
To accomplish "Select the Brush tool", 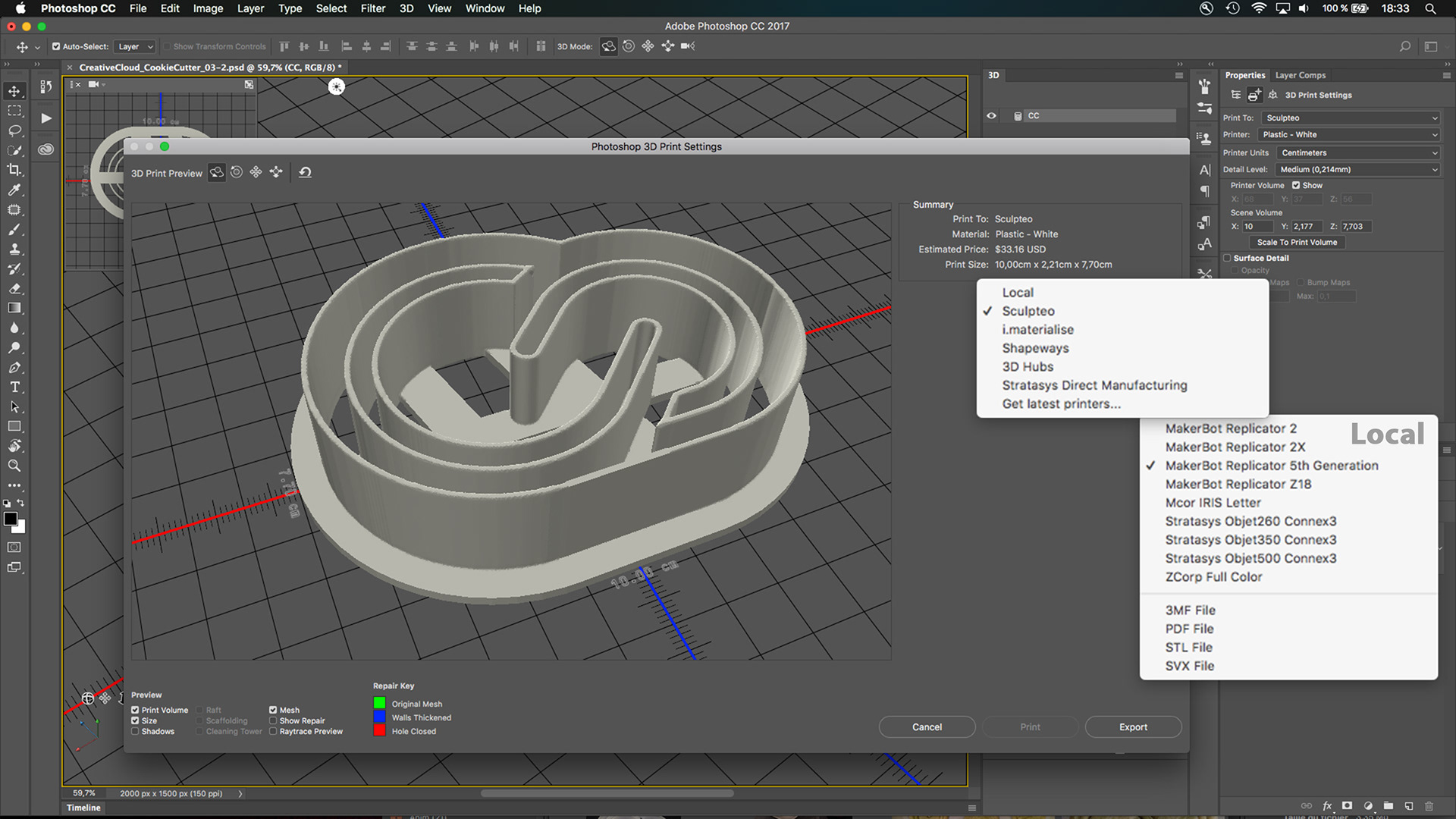I will (14, 229).
